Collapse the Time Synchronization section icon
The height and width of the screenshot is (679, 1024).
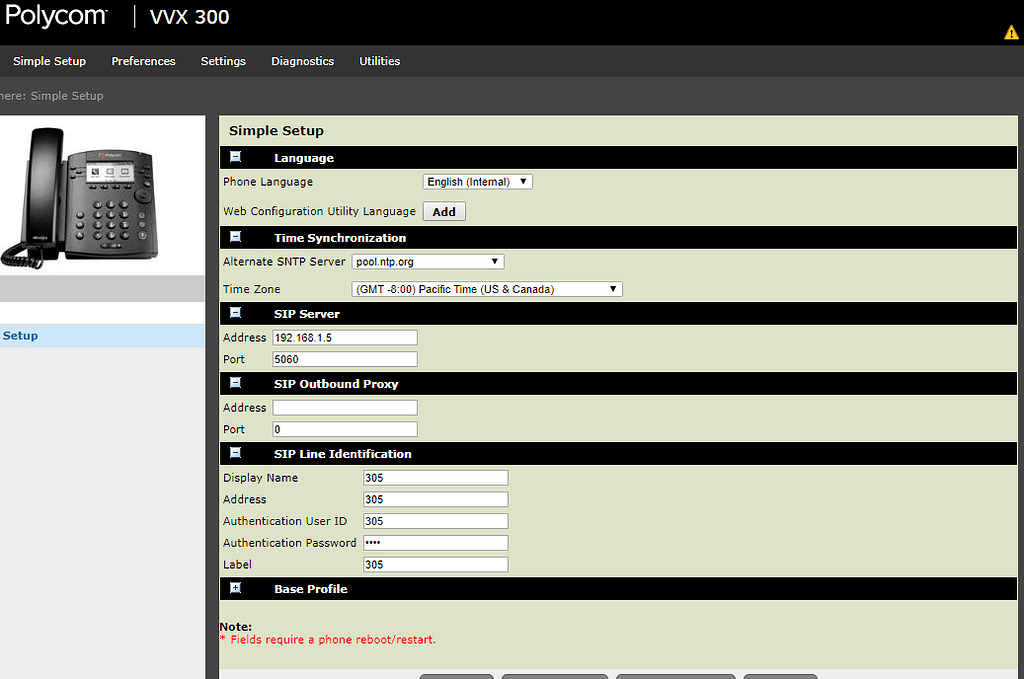(235, 237)
